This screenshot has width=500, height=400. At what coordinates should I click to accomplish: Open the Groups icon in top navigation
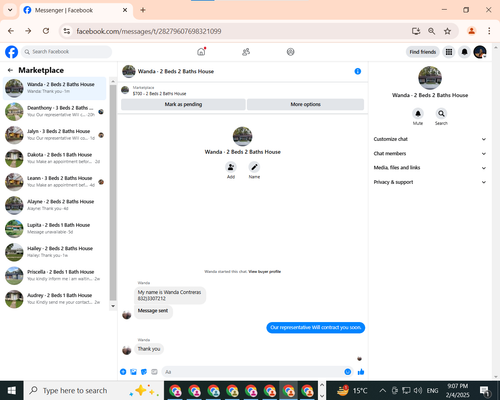291,52
